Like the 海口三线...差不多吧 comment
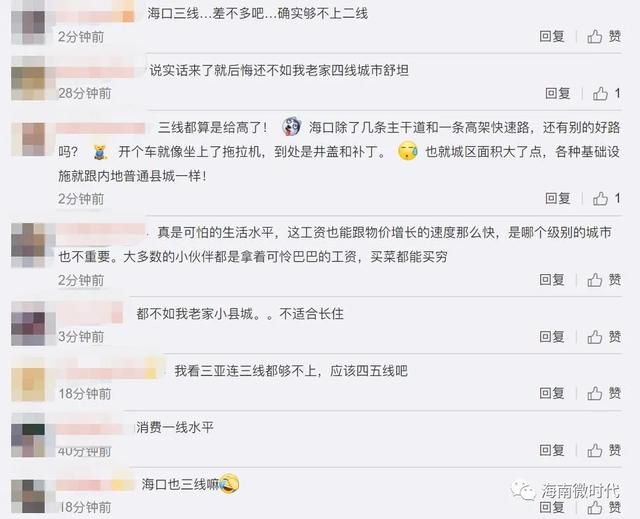The width and height of the screenshot is (640, 519). [604, 37]
